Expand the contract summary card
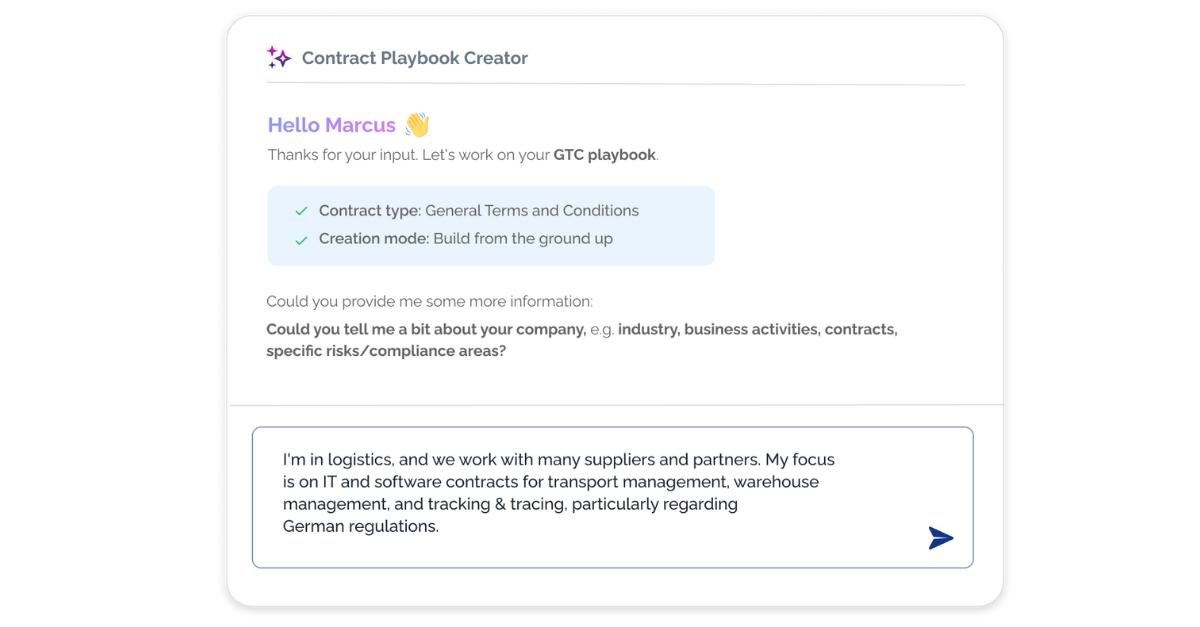 pos(491,224)
